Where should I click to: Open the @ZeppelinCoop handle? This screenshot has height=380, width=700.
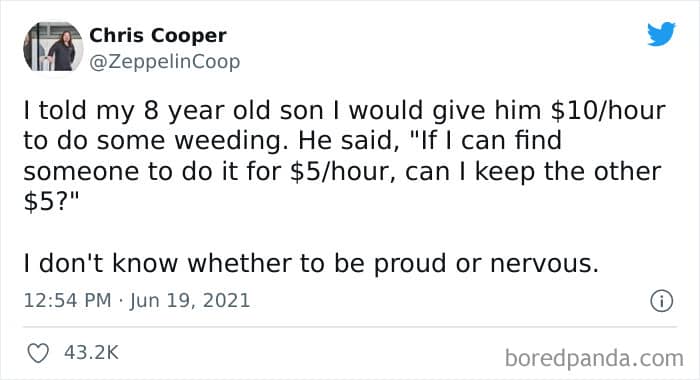tap(165, 62)
